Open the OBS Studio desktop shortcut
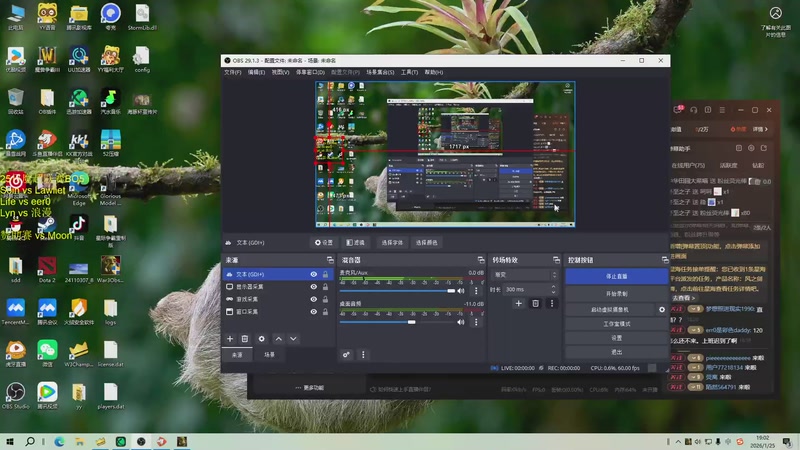Image resolution: width=800 pixels, height=450 pixels. (15, 395)
